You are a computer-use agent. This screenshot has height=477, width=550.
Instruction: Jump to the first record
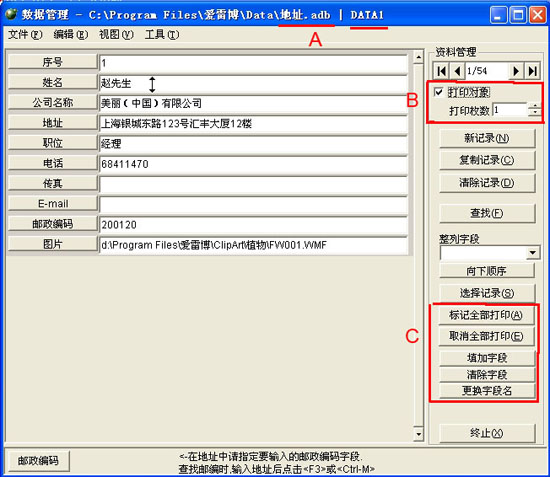441,71
